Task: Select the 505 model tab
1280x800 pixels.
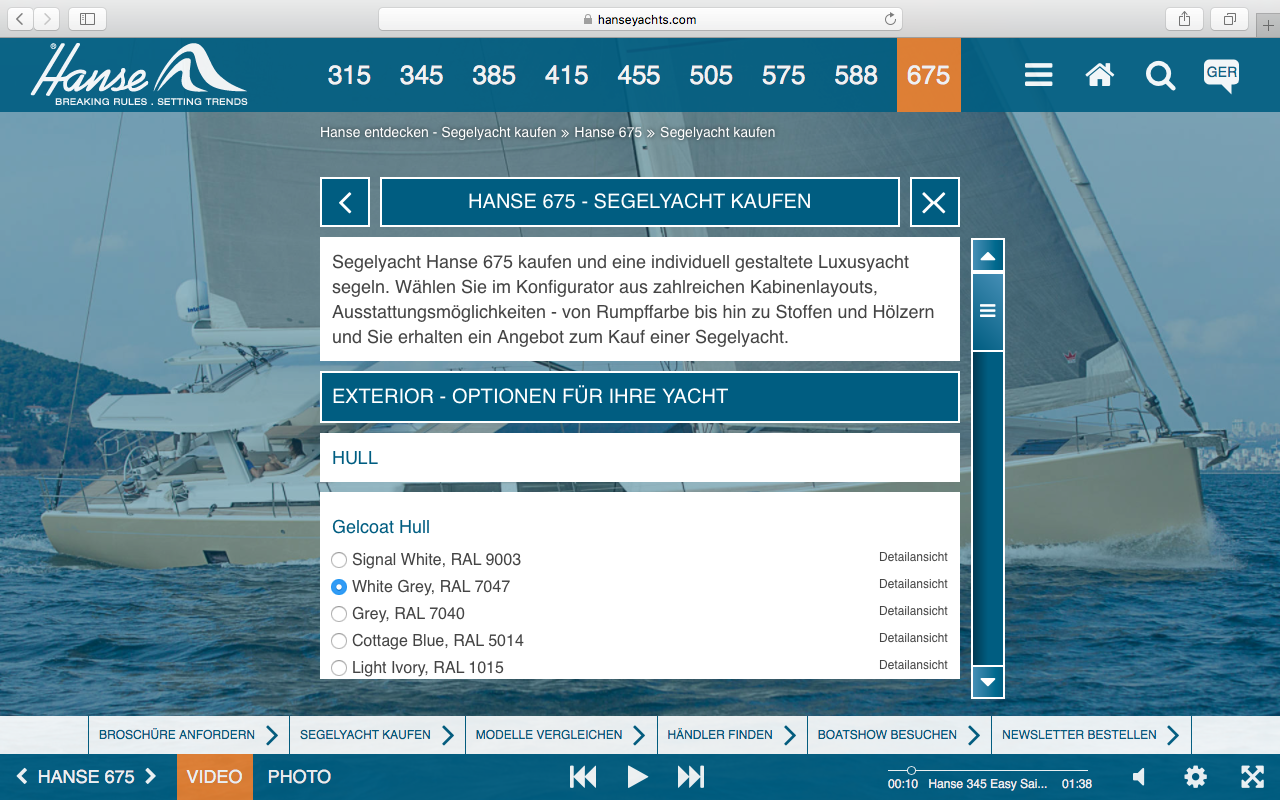Action: click(x=711, y=75)
